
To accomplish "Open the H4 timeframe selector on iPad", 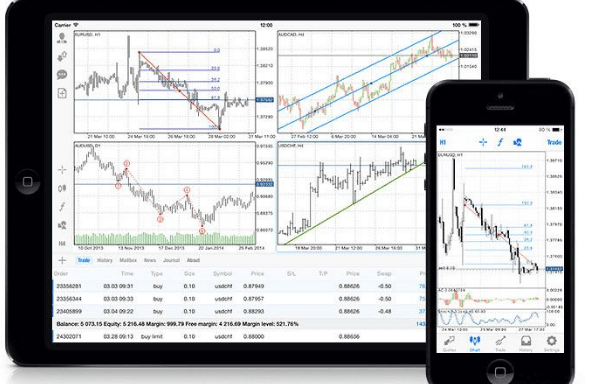I will coord(62,243).
